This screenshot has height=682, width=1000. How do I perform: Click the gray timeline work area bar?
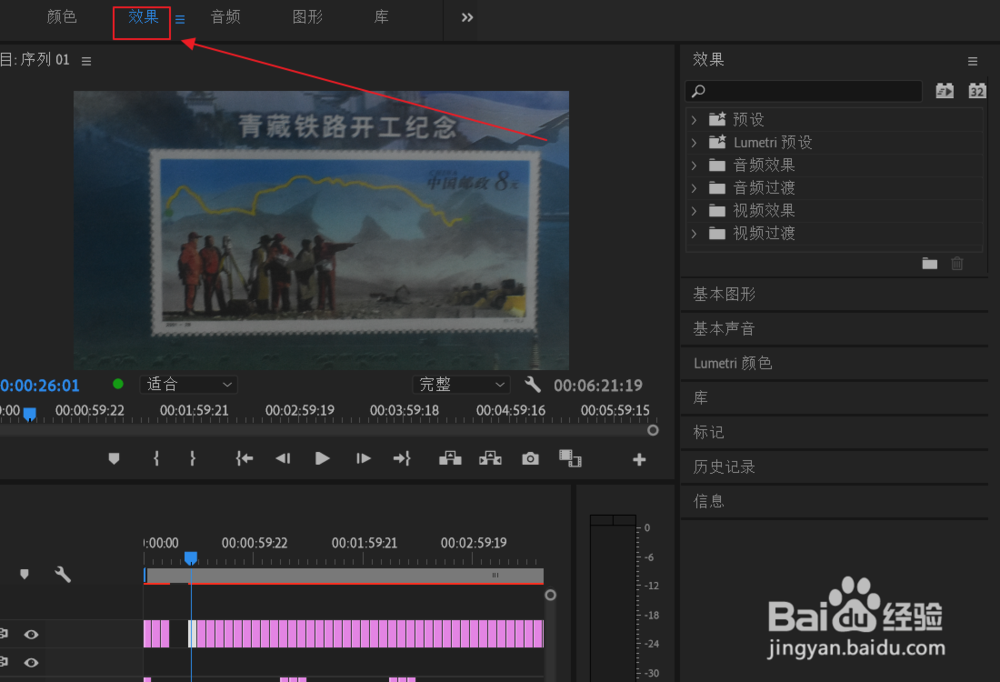pos(344,575)
